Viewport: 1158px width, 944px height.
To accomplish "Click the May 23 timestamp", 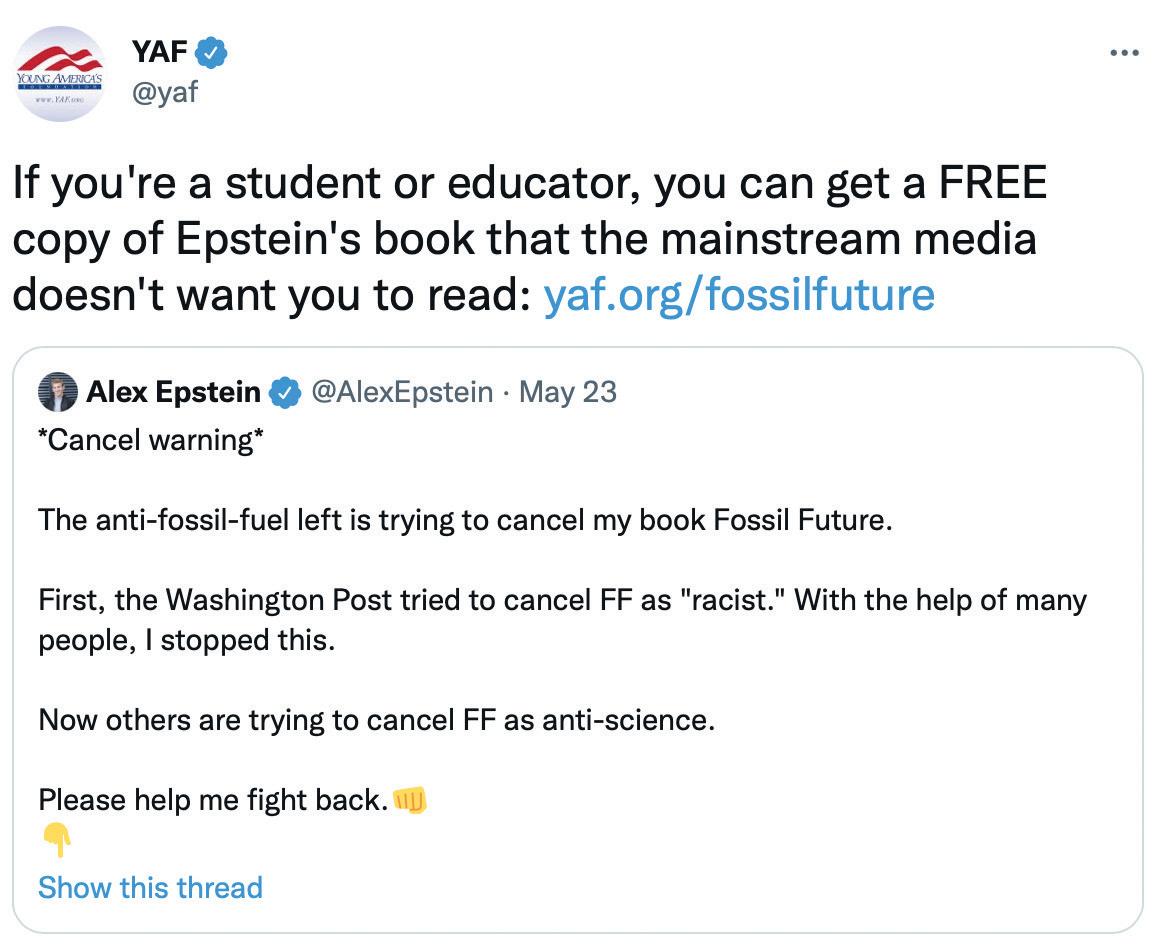I will (568, 392).
